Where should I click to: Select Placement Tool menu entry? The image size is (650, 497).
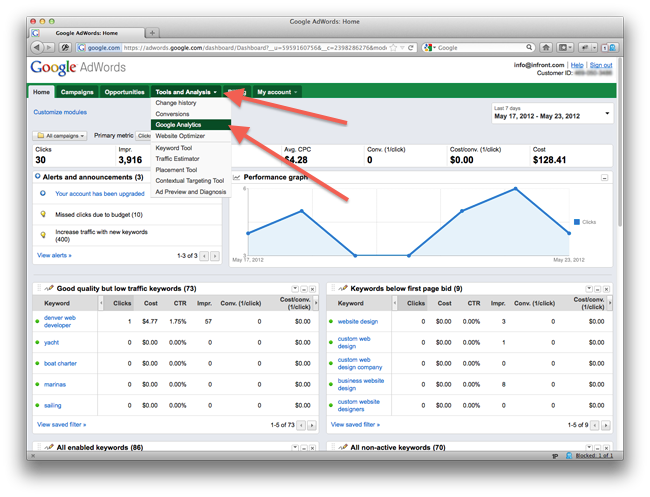coord(176,170)
